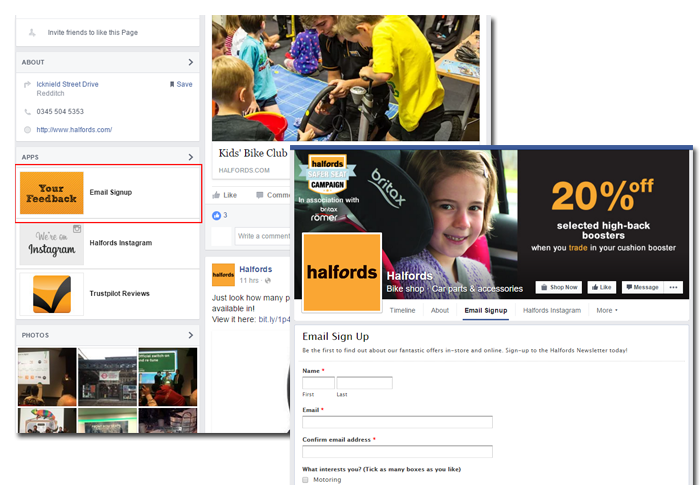
Task: Open the bit.ly link in the post
Action: tap(274, 319)
